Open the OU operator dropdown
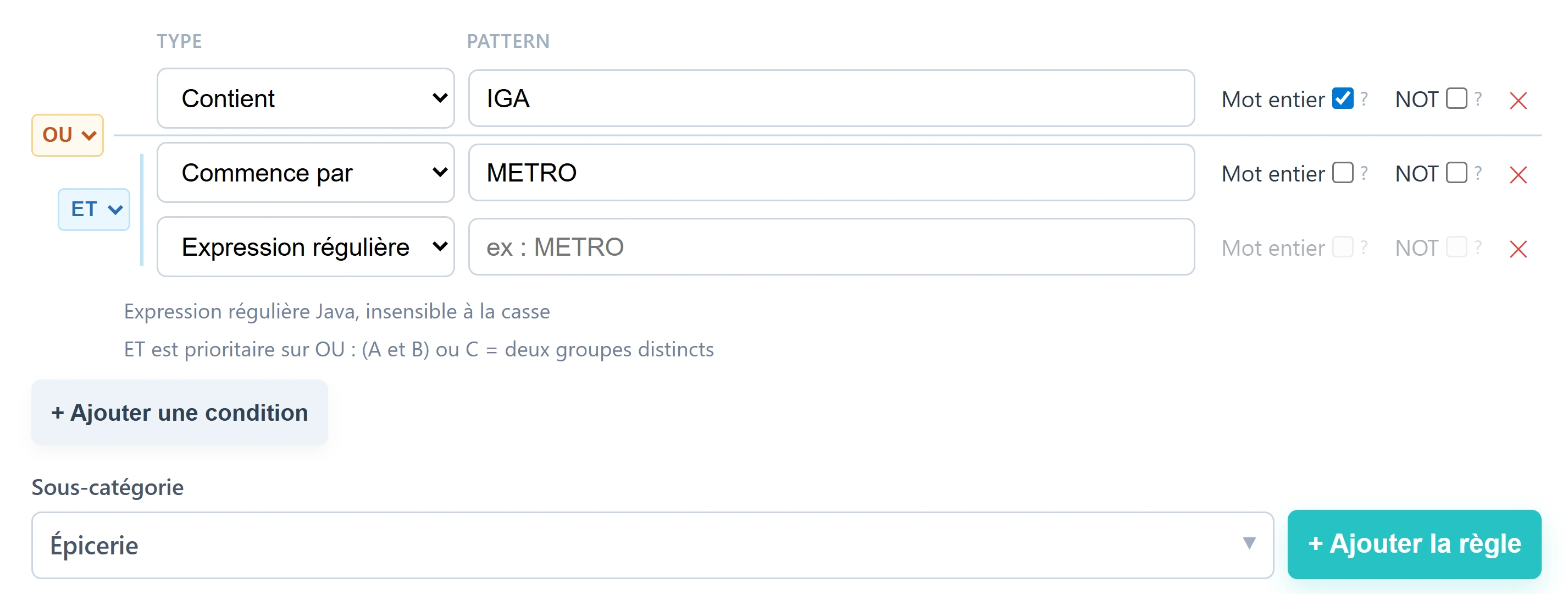Image resolution: width=1568 pixels, height=594 pixels. pos(67,134)
